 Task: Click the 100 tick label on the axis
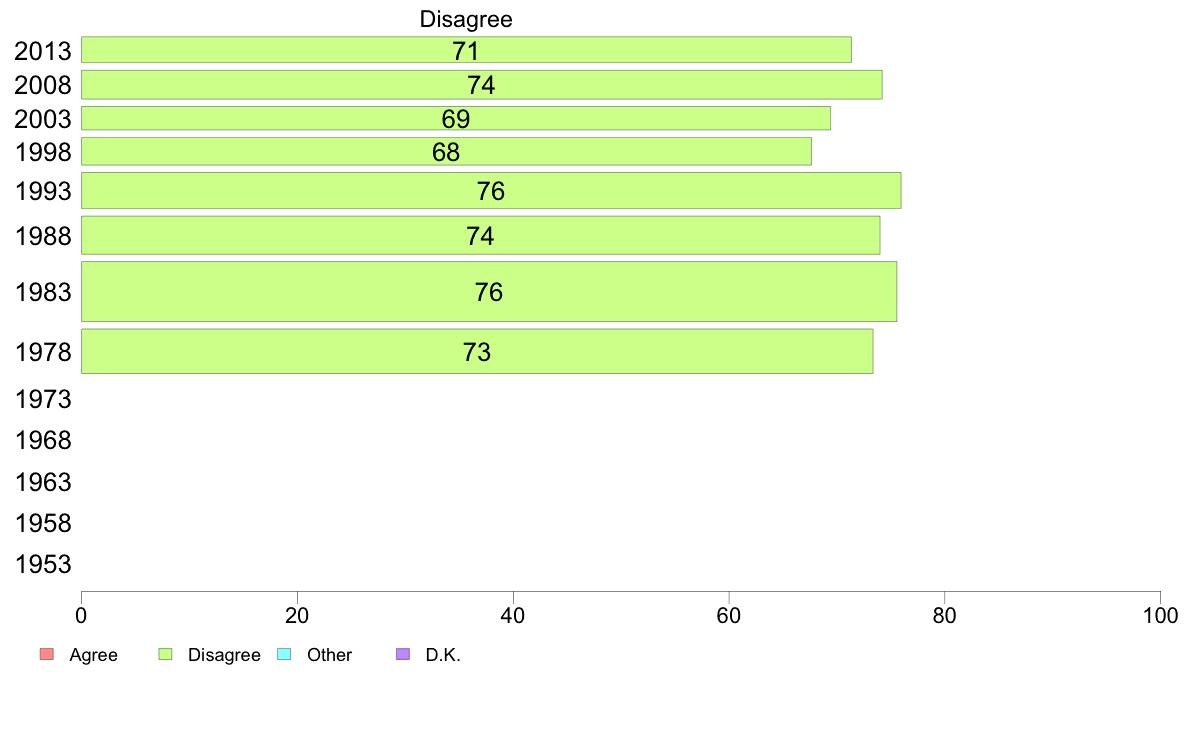(1160, 615)
